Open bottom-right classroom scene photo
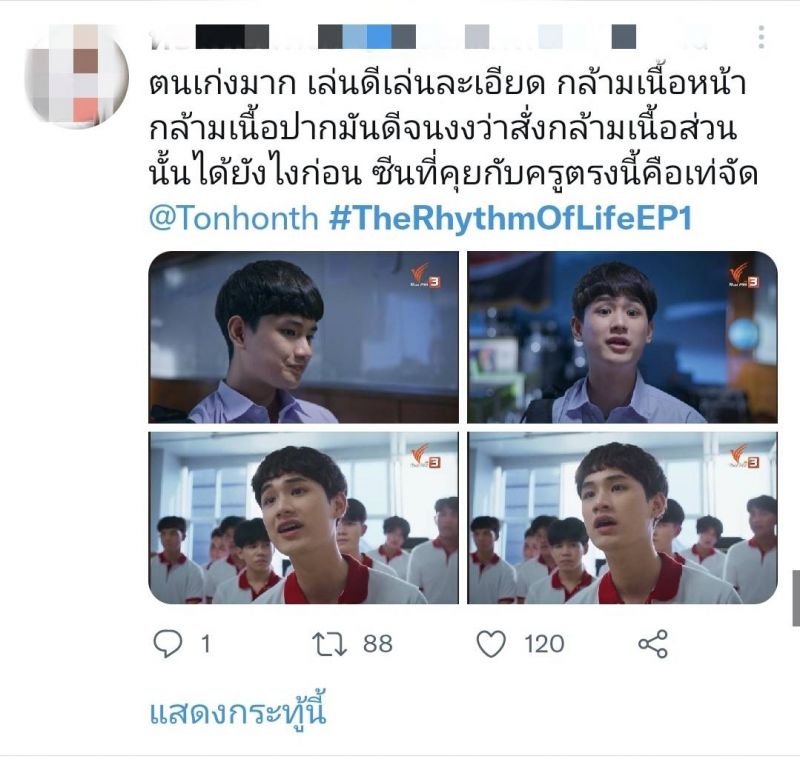 coord(622,518)
